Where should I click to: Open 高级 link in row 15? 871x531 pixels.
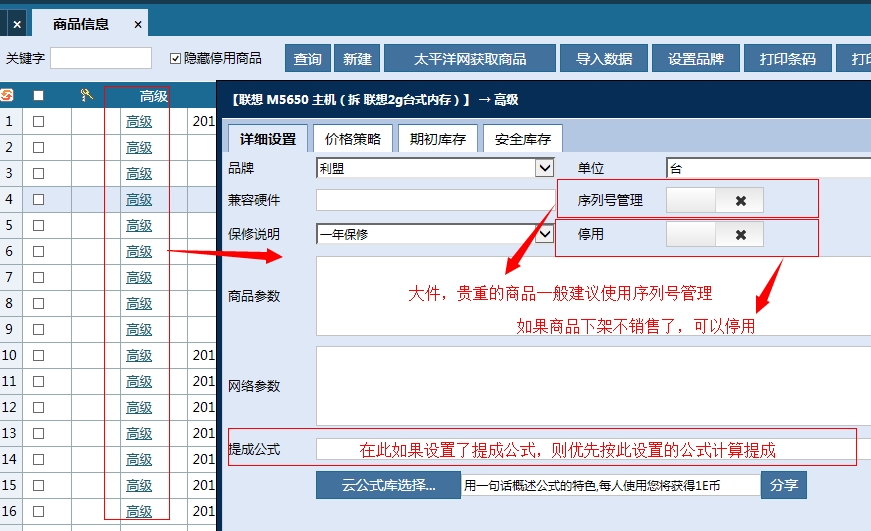[139, 485]
